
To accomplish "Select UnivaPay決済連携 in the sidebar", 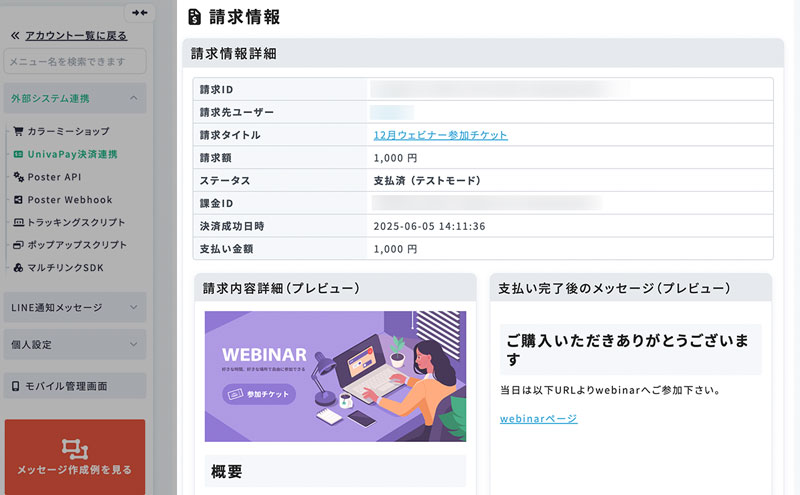I will 72,155.
